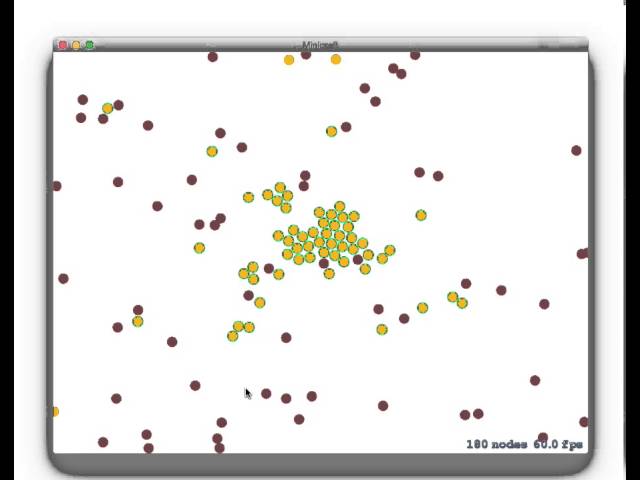Select the yellow node paired with a maroon node above the cluster

pyautogui.click(x=331, y=131)
